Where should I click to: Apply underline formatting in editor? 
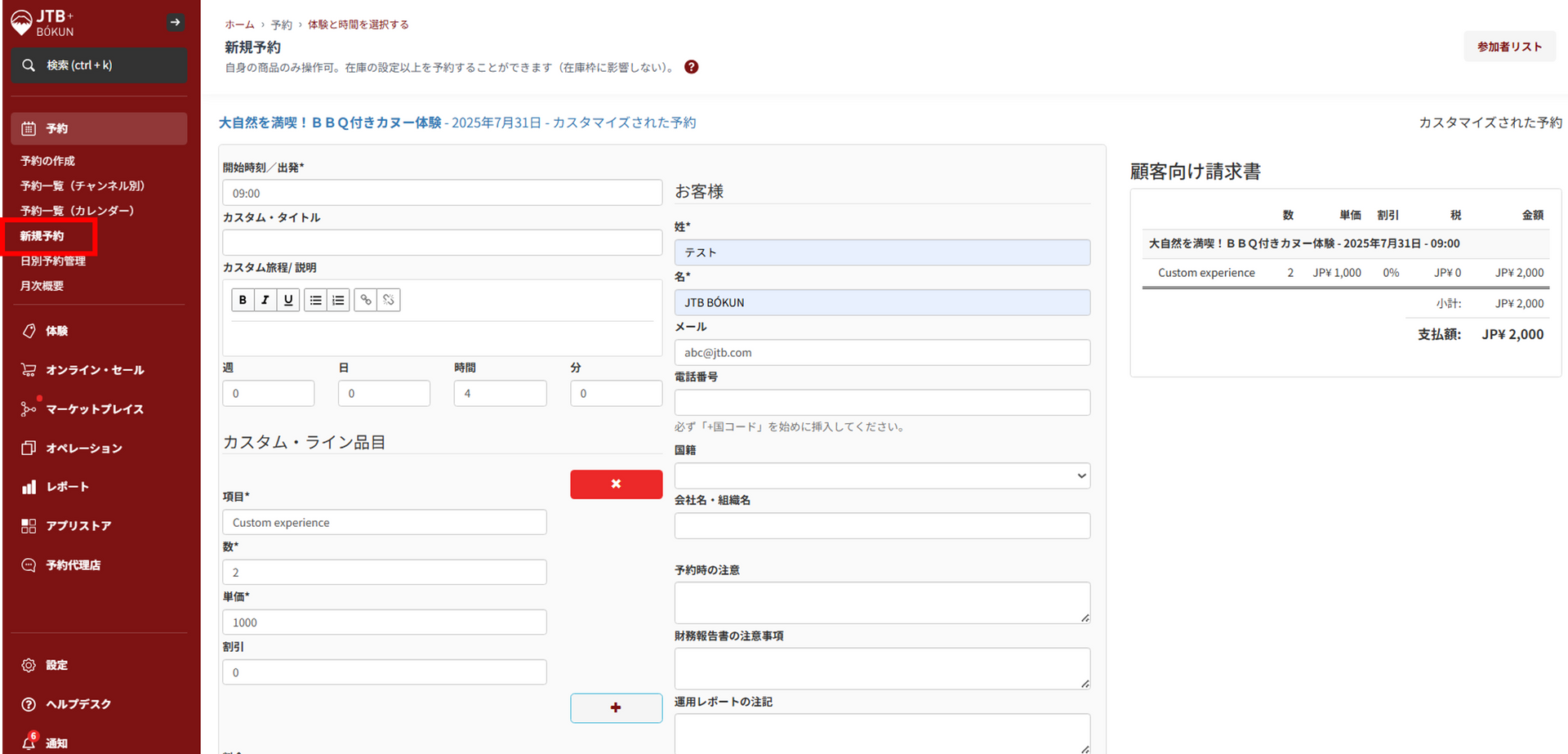click(288, 300)
